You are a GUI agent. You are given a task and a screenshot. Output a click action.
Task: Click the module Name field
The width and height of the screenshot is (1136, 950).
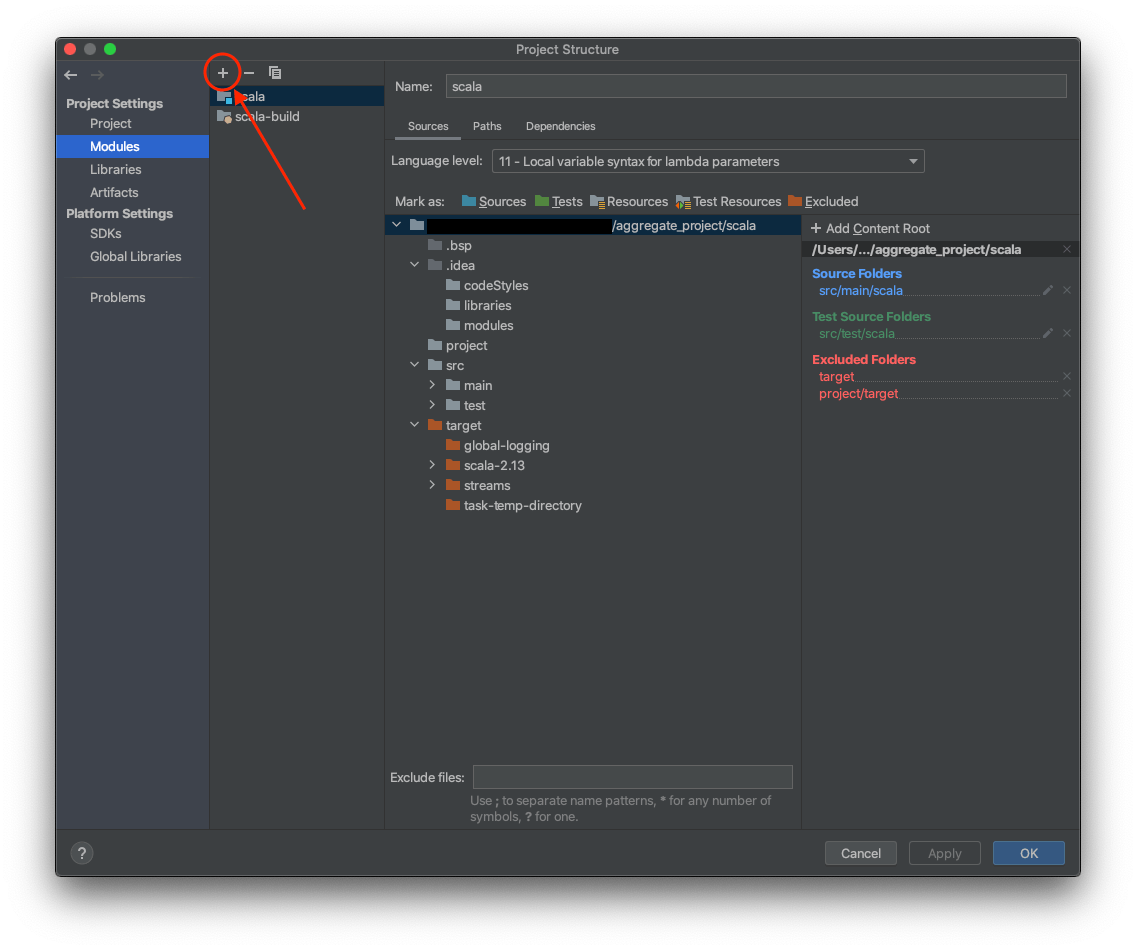756,86
